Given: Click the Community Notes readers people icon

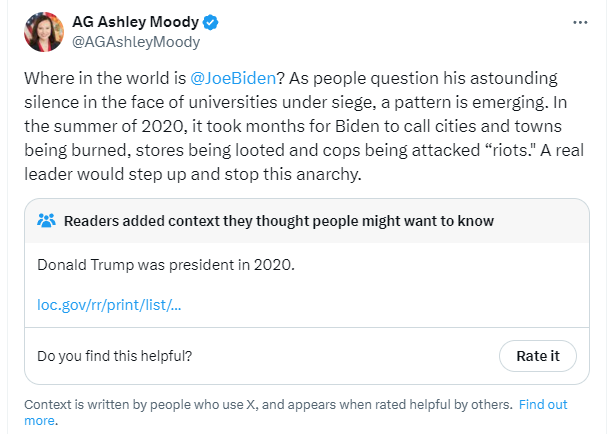Looking at the screenshot, I should click(46, 220).
